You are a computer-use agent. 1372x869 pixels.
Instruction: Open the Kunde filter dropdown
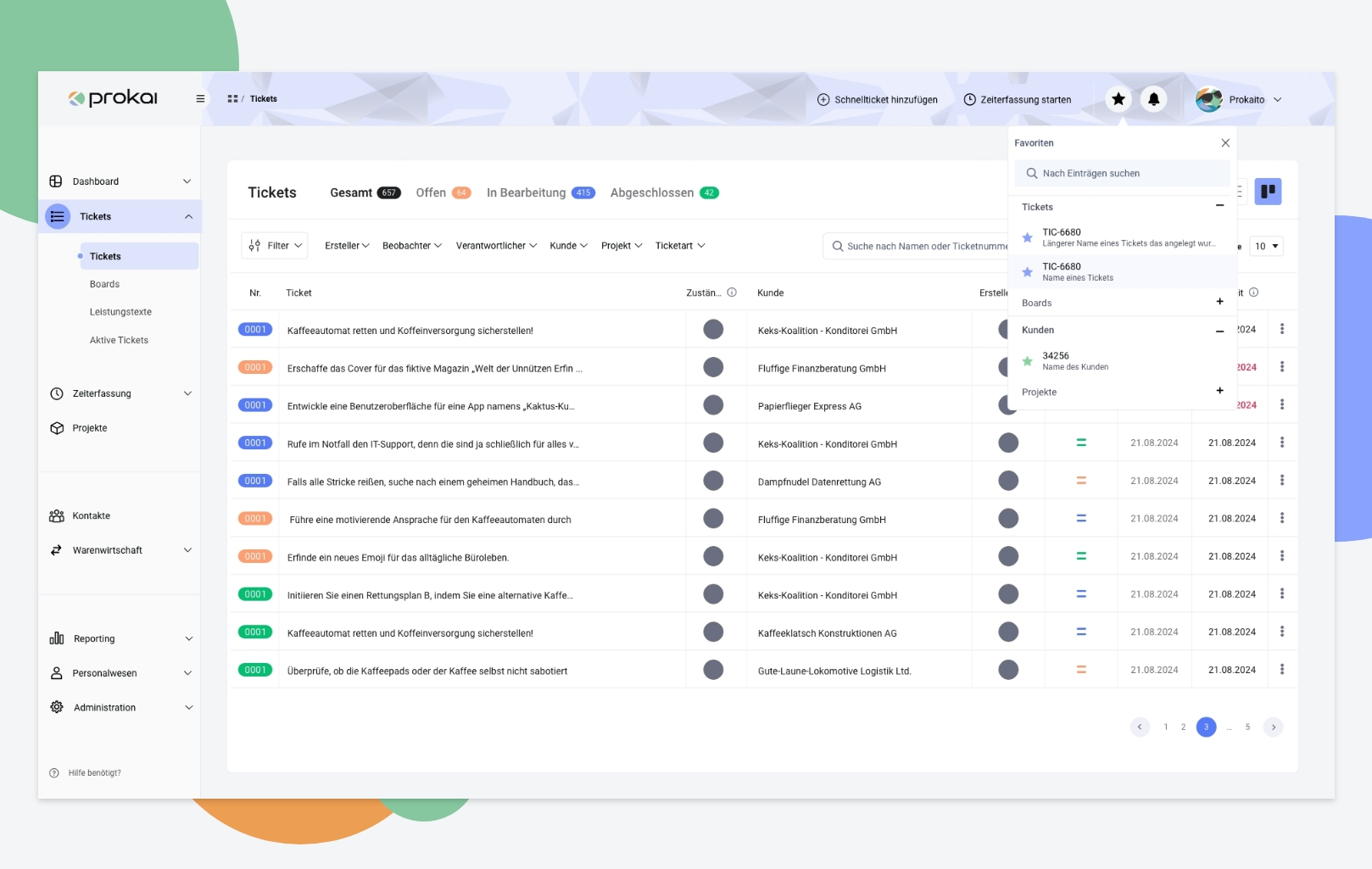point(568,246)
